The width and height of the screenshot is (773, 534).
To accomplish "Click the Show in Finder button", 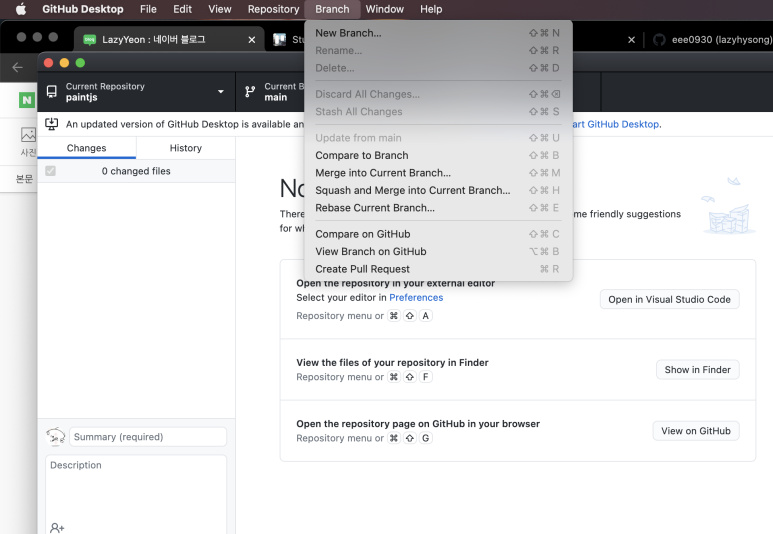I will coord(698,370).
